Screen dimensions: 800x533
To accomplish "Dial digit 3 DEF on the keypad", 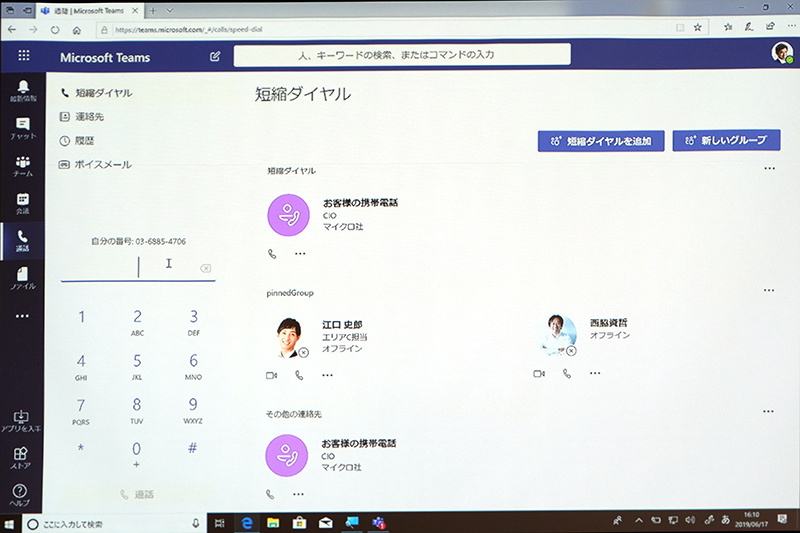I will 193,323.
